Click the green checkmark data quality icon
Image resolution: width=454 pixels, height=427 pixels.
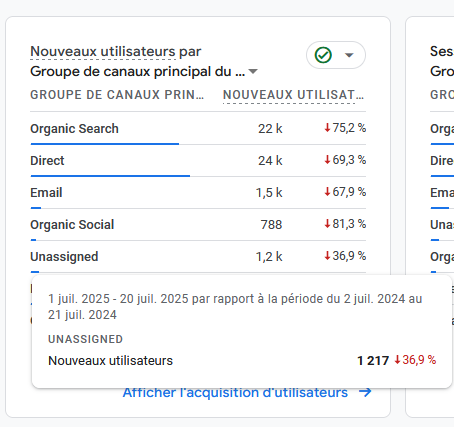(x=323, y=55)
